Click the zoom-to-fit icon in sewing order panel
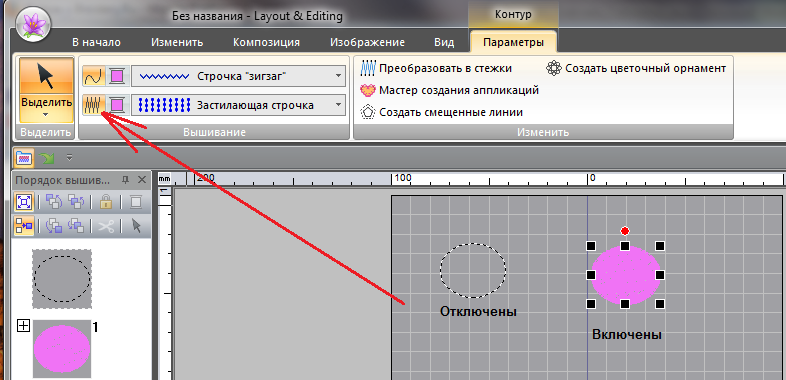The image size is (786, 380). point(24,202)
